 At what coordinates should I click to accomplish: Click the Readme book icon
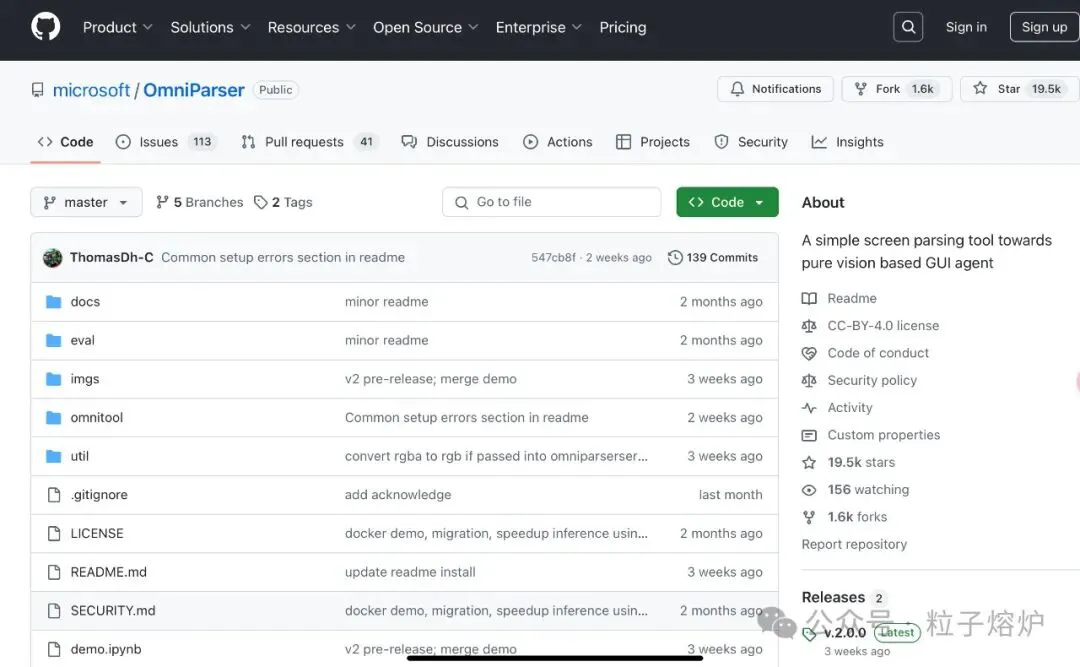[809, 298]
